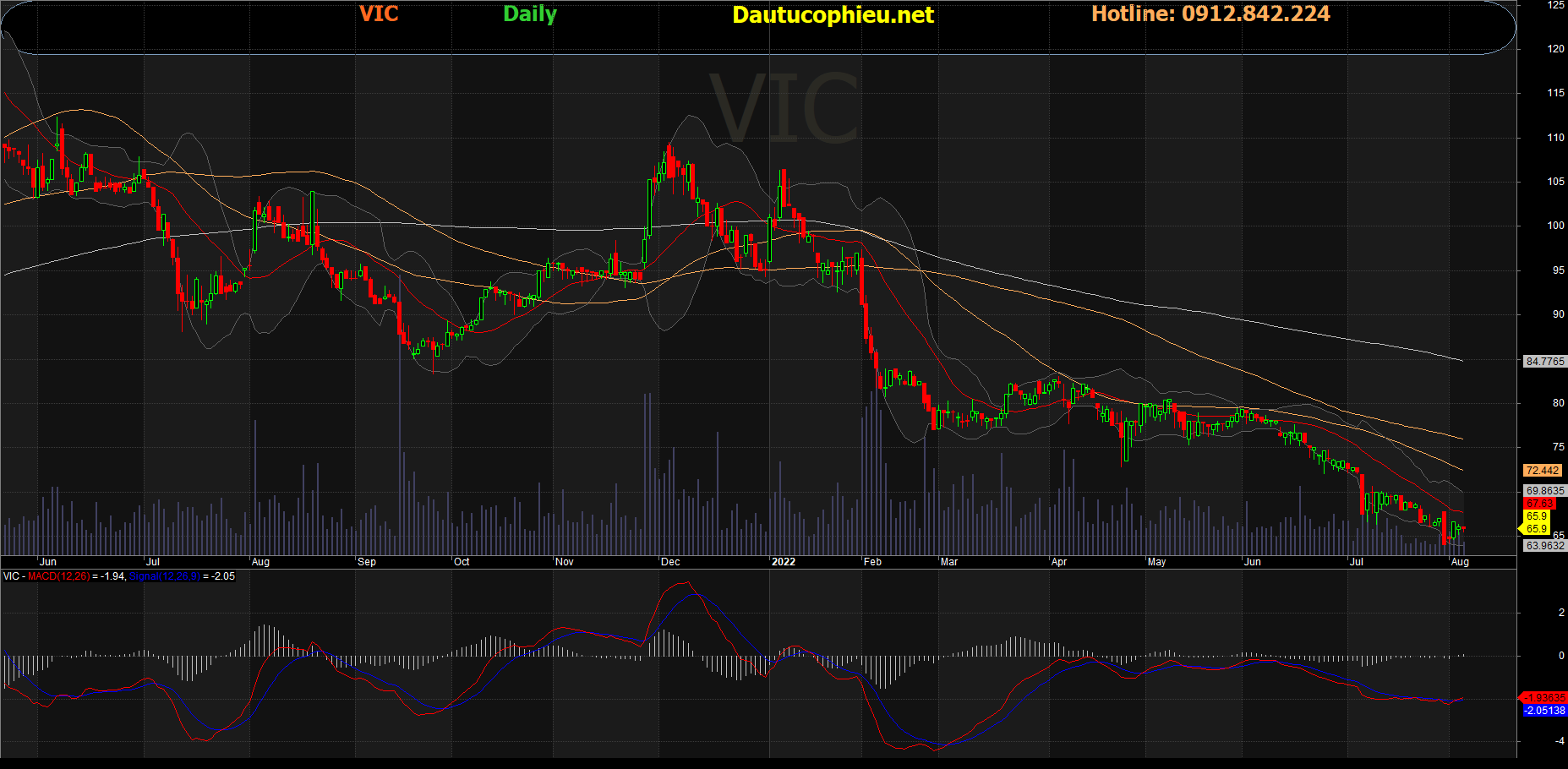Click the 95 price axis value
Screen dimensions: 1568x769
point(1559,270)
